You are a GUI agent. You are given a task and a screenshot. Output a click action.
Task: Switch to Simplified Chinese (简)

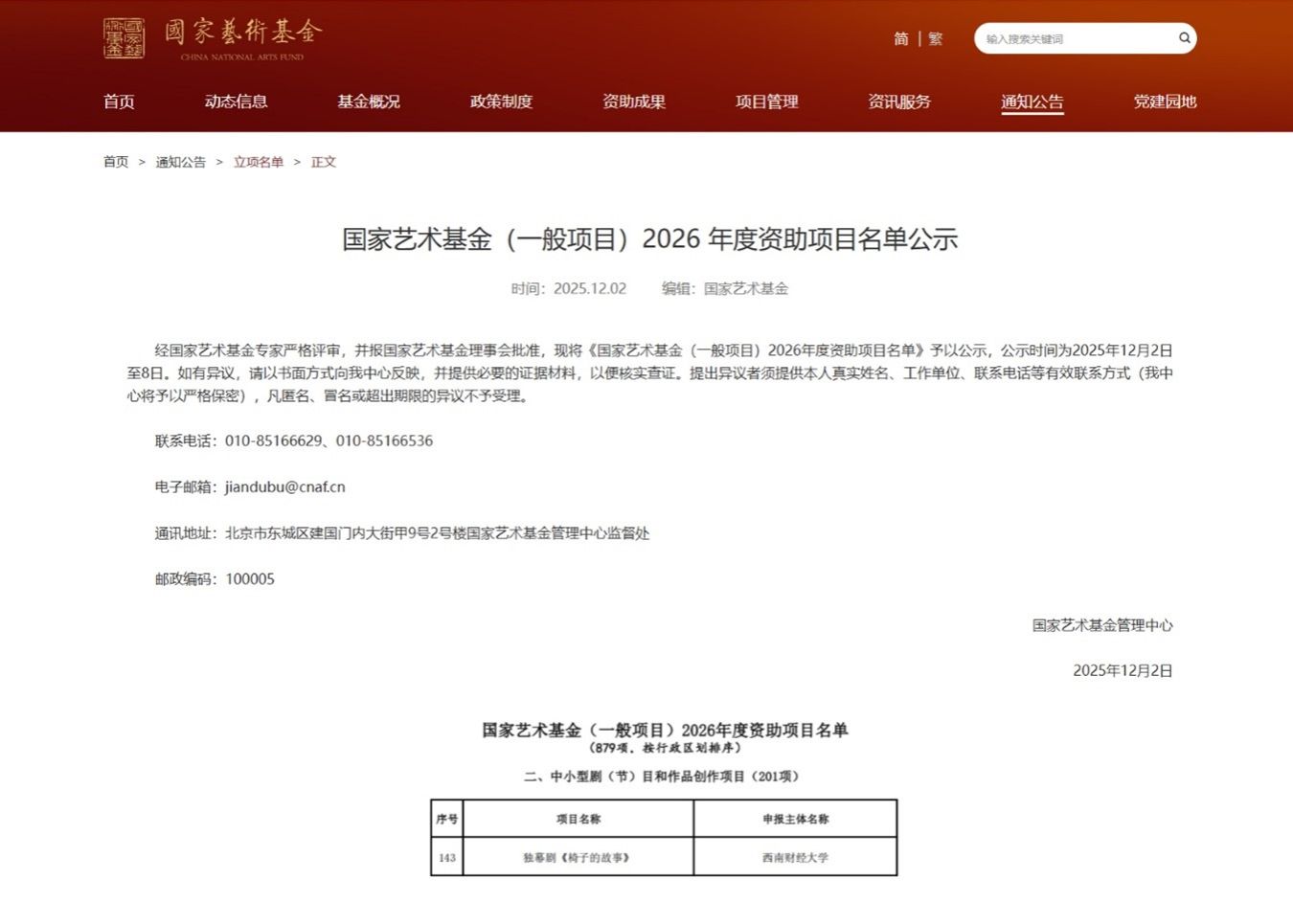900,38
